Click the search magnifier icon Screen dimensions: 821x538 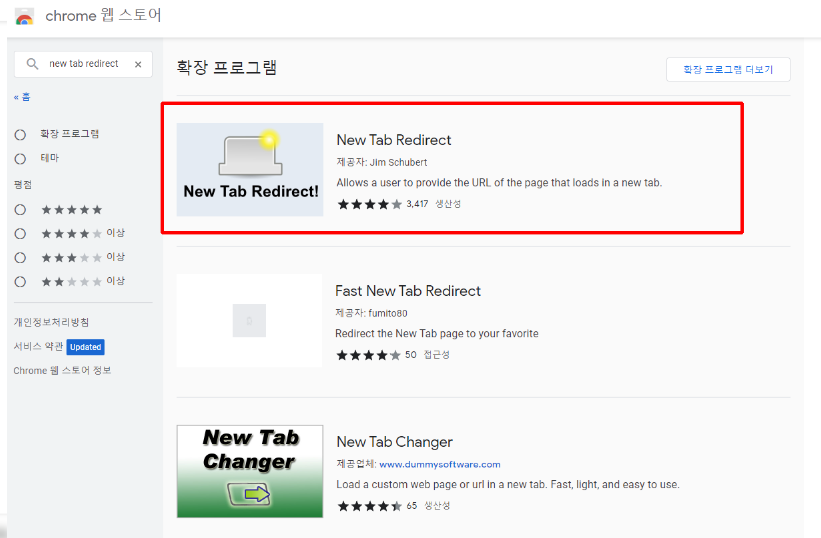[32, 64]
